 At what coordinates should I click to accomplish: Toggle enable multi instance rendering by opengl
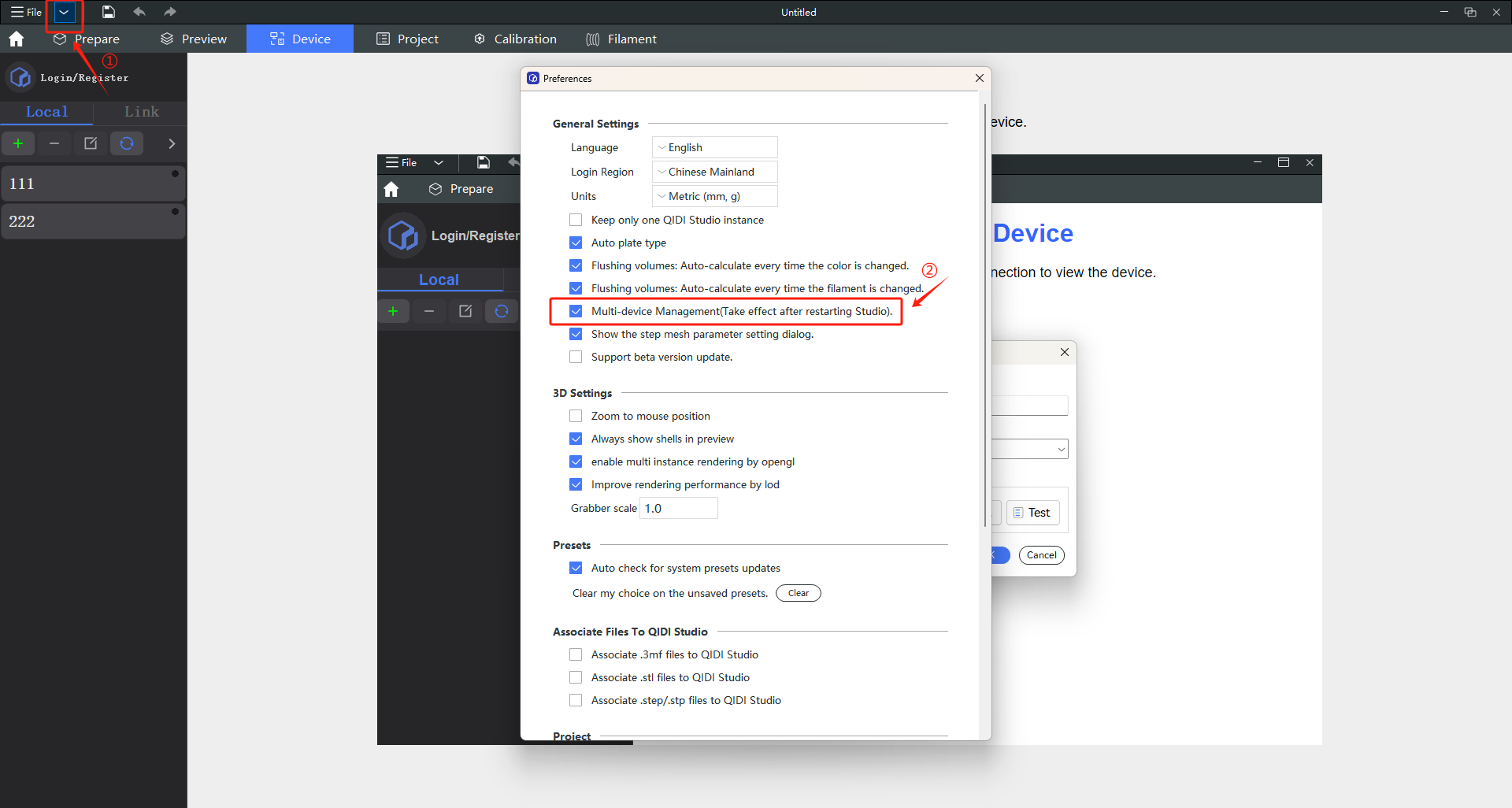tap(576, 461)
